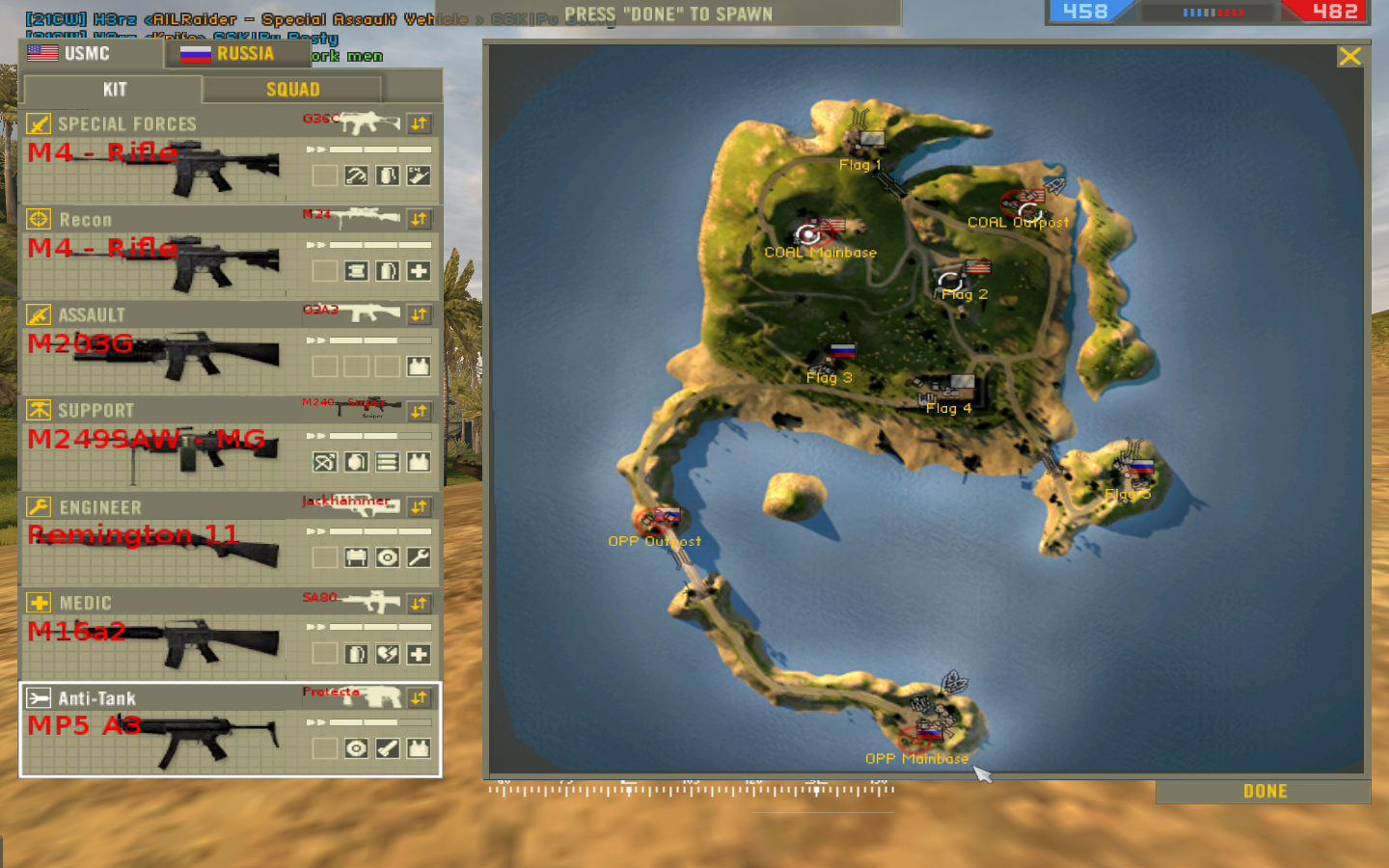This screenshot has height=868, width=1389.
Task: Switch to the USMC team tab
Action: point(91,53)
